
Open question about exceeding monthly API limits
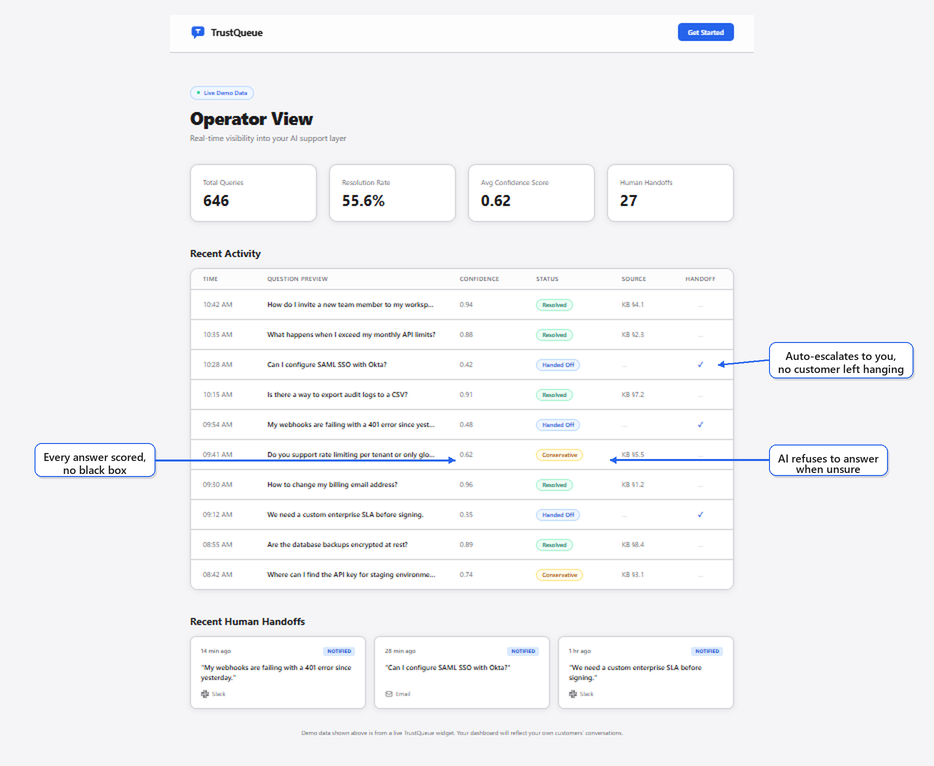click(x=351, y=335)
